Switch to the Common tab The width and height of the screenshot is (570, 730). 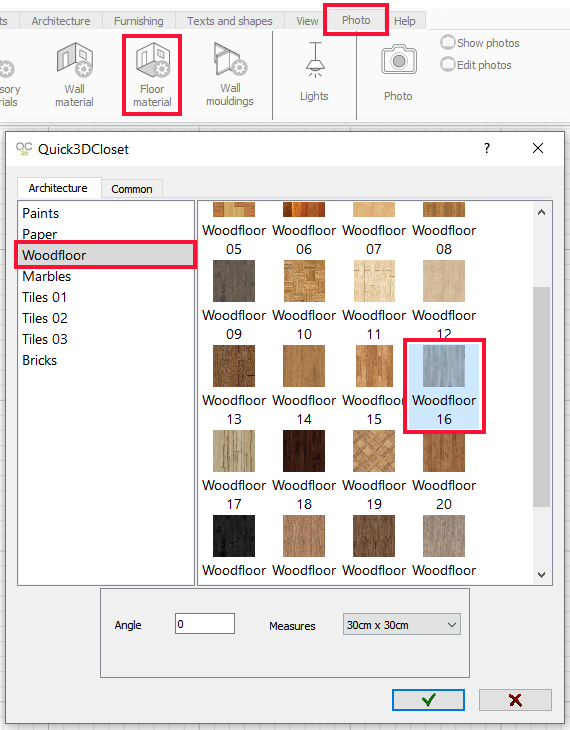point(132,189)
